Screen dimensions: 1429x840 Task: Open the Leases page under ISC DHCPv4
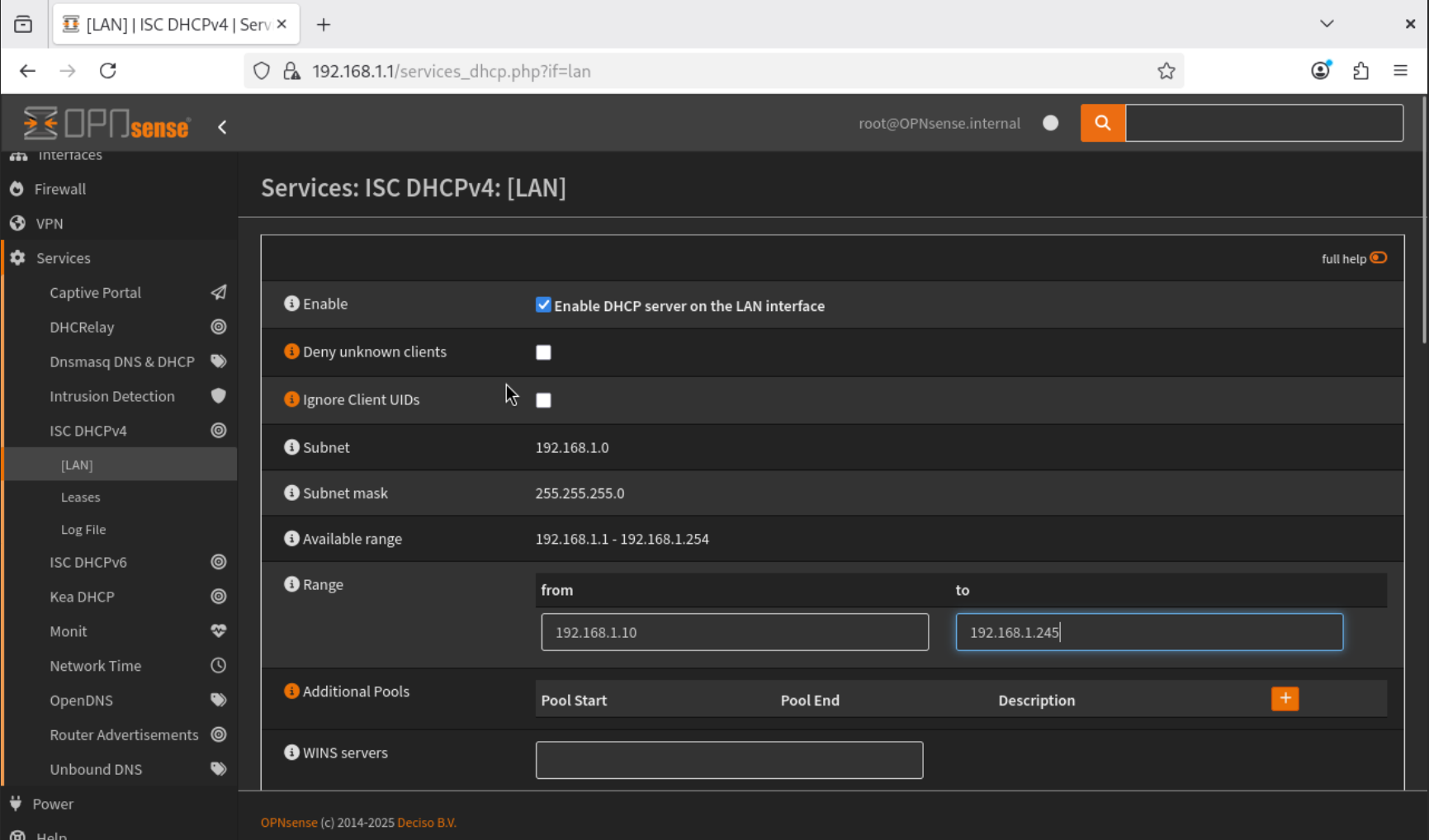tap(80, 498)
